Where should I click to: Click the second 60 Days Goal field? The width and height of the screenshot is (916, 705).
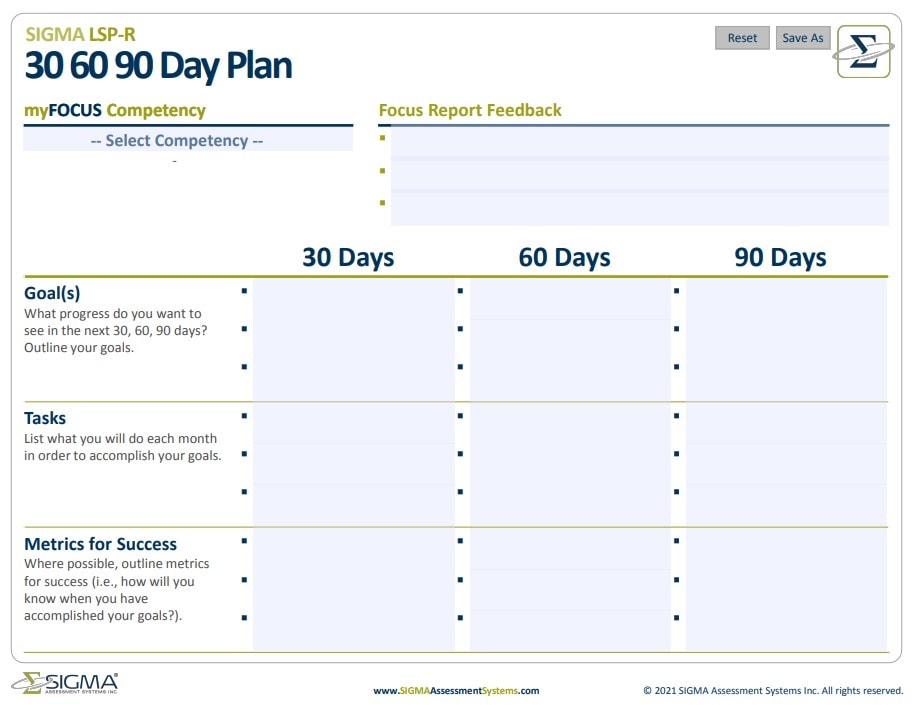[569, 331]
